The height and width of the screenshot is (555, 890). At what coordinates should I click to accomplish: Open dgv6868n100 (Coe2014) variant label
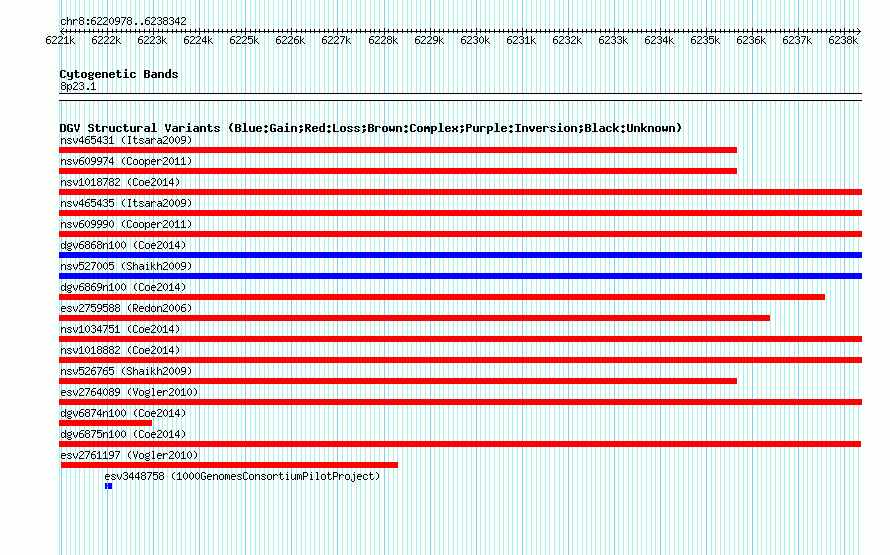[x=123, y=245]
